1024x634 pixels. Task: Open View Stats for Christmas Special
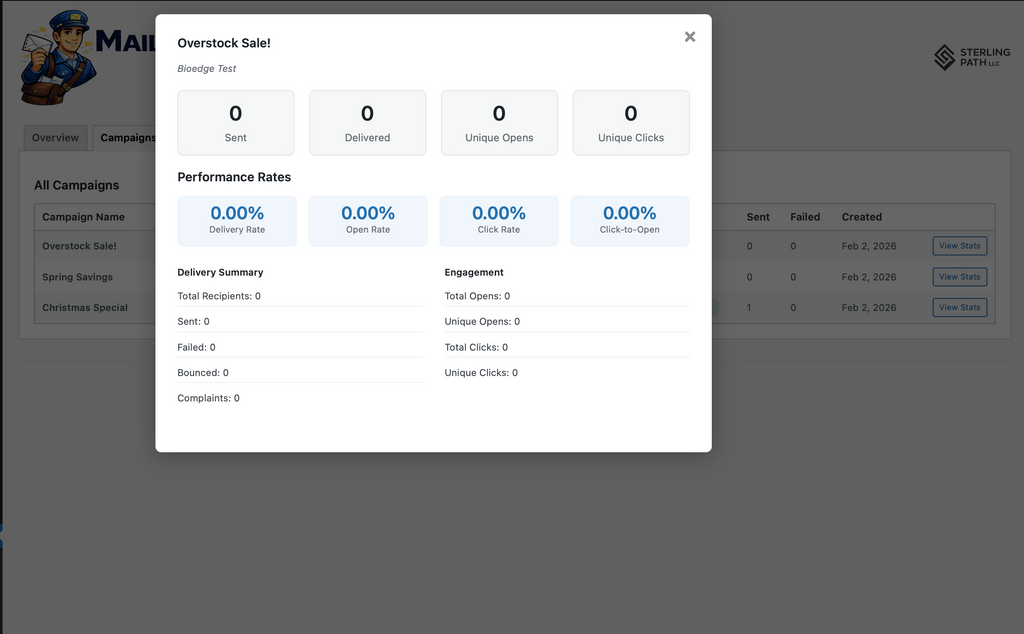pos(959,308)
